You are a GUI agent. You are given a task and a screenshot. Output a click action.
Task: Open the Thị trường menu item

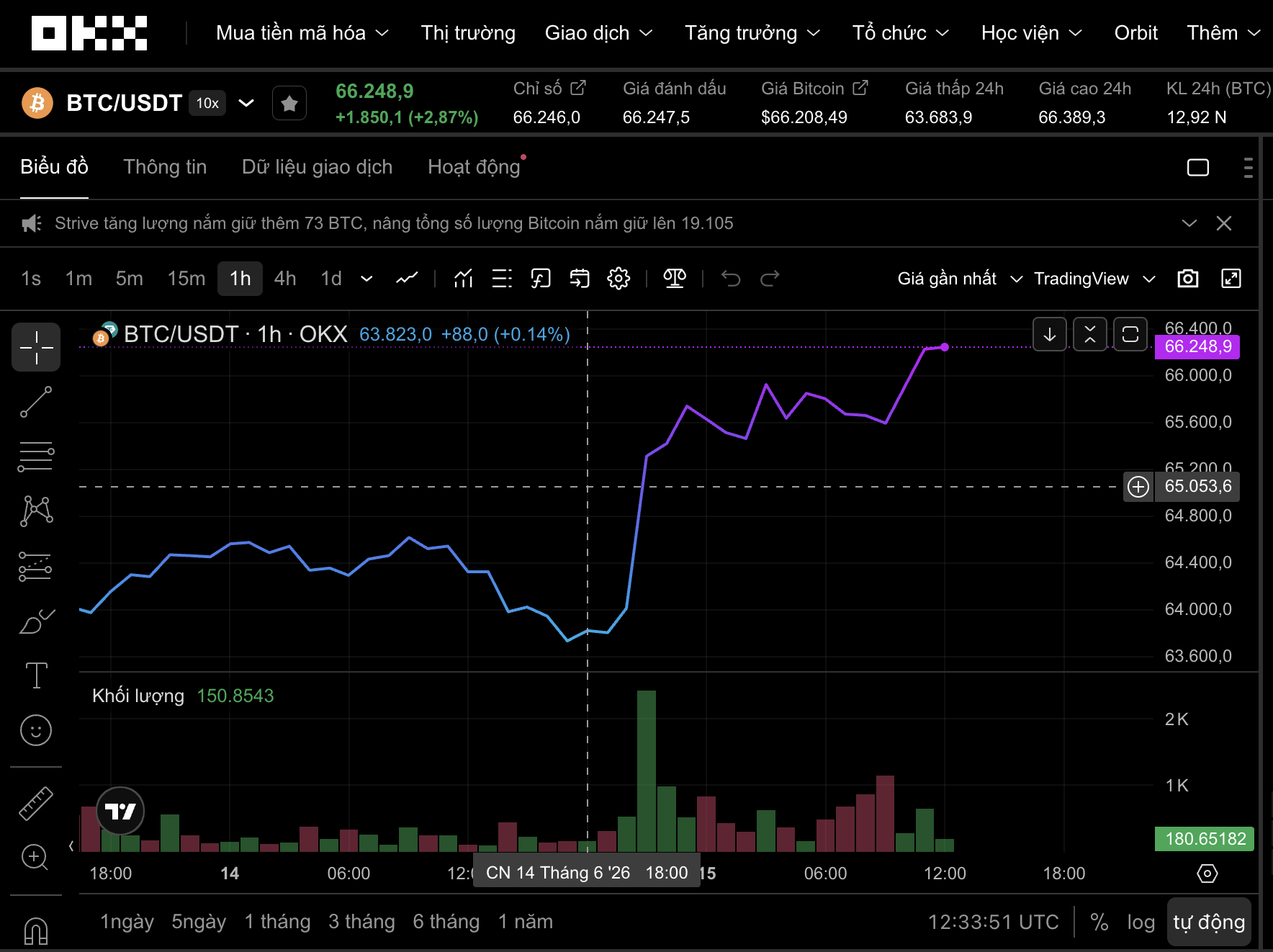468,33
